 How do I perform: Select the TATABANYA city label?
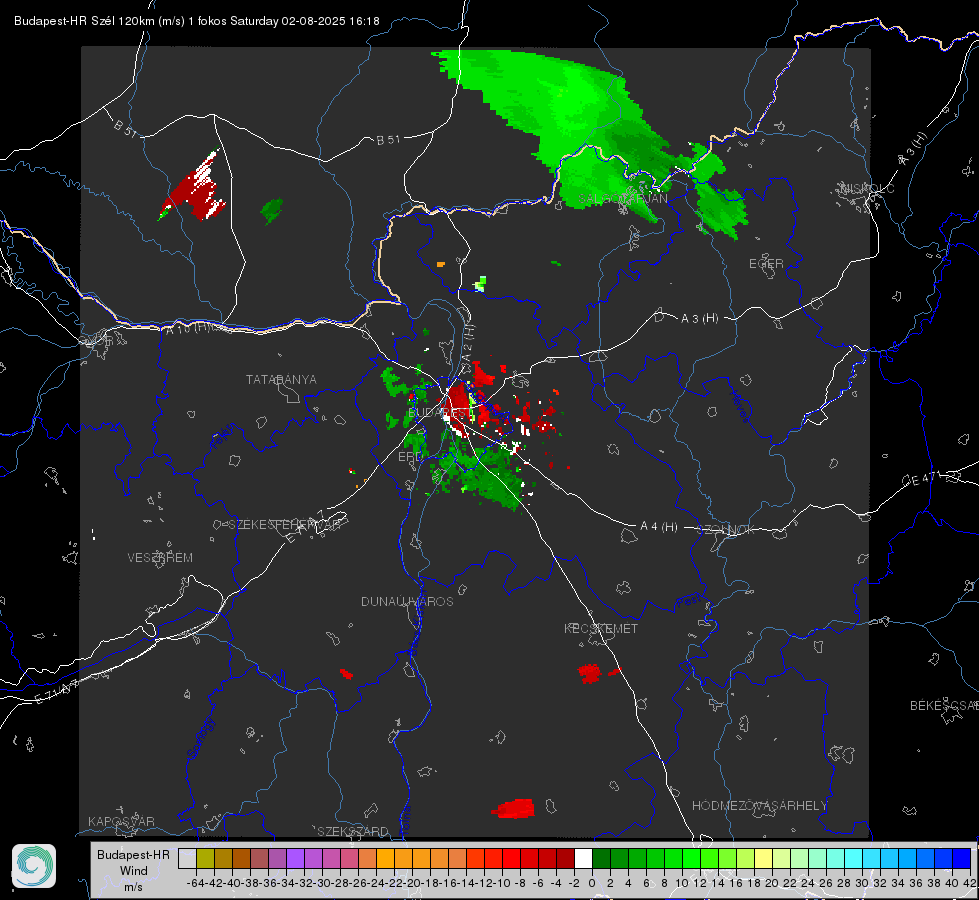click(x=281, y=379)
